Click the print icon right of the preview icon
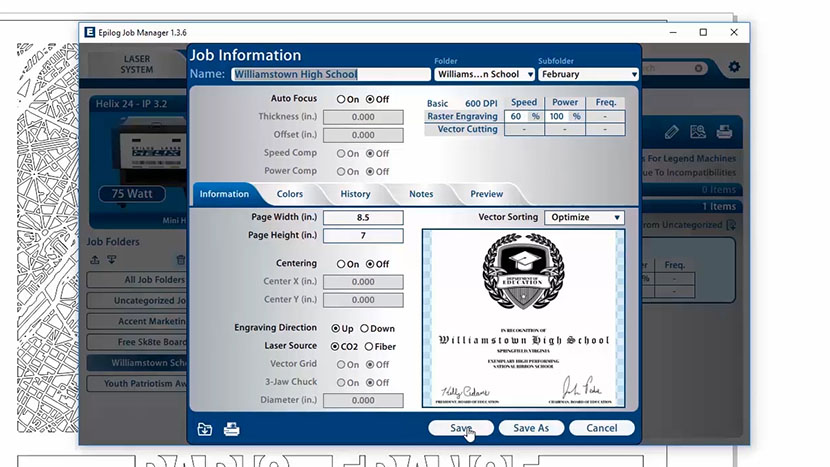This screenshot has width=830, height=467. point(724,132)
